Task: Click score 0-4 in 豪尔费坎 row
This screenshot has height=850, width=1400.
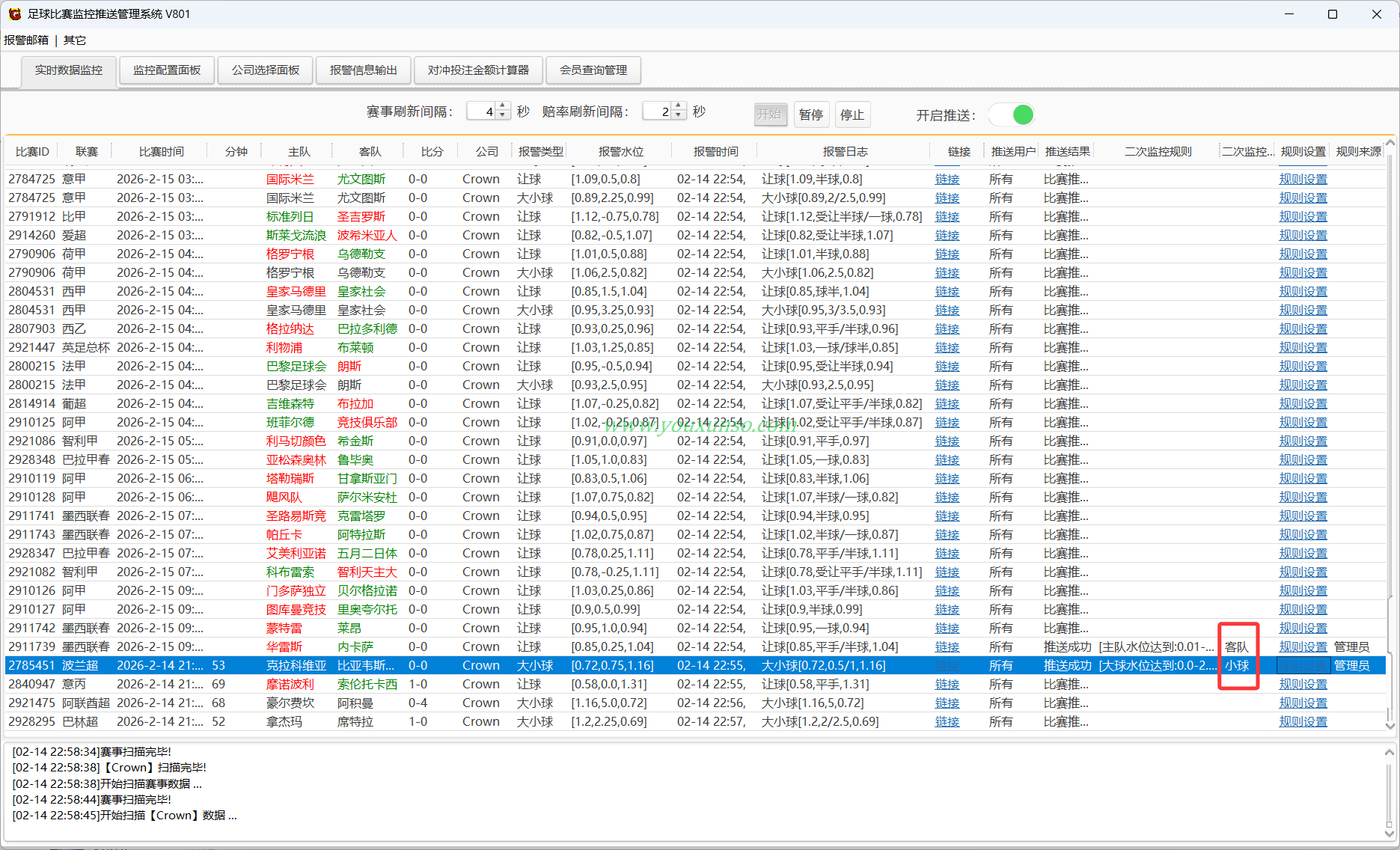Action: point(418,703)
